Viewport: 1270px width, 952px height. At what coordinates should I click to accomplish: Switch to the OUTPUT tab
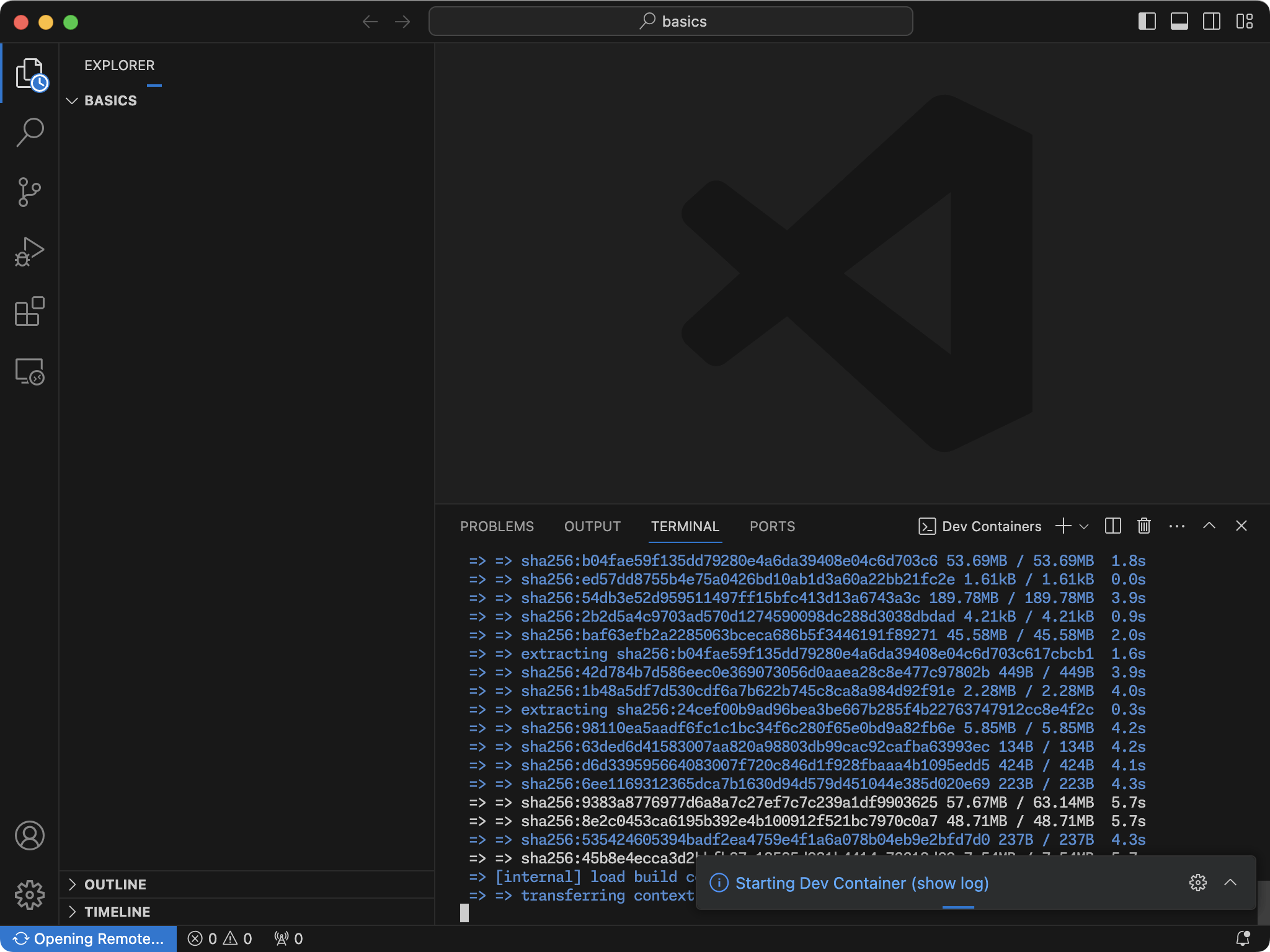point(592,526)
